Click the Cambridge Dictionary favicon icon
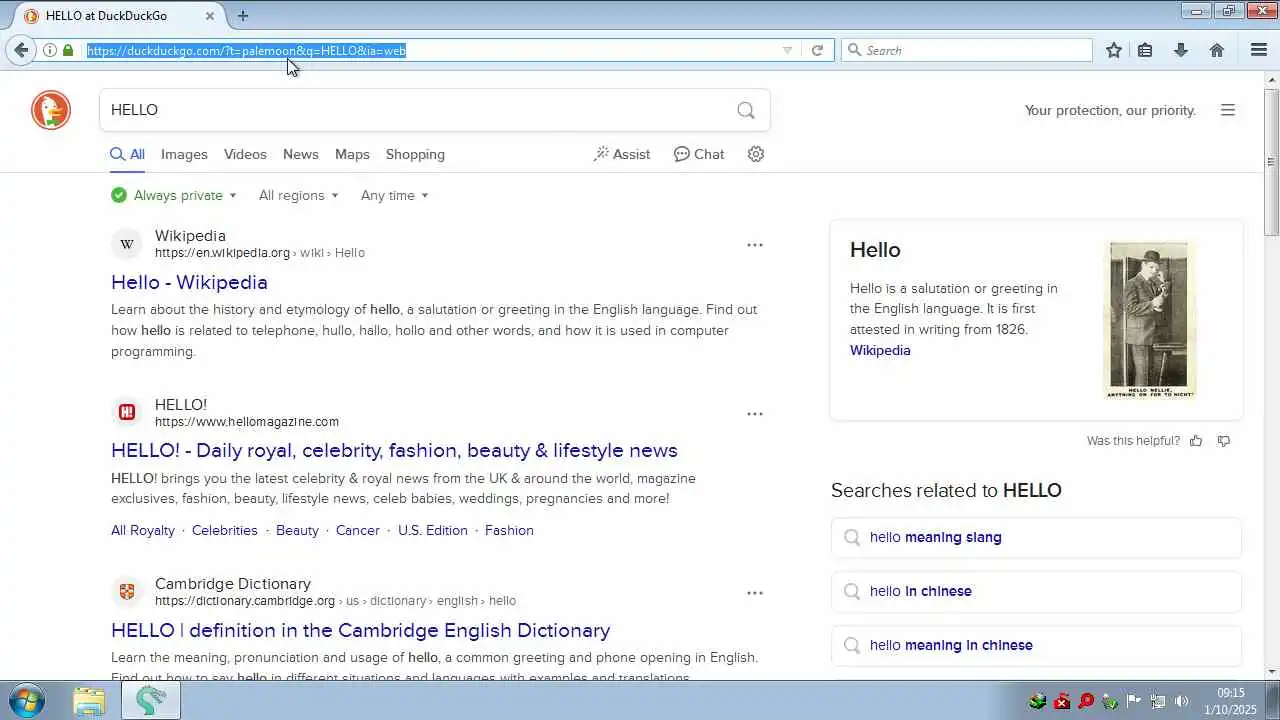1280x720 pixels. 127,592
